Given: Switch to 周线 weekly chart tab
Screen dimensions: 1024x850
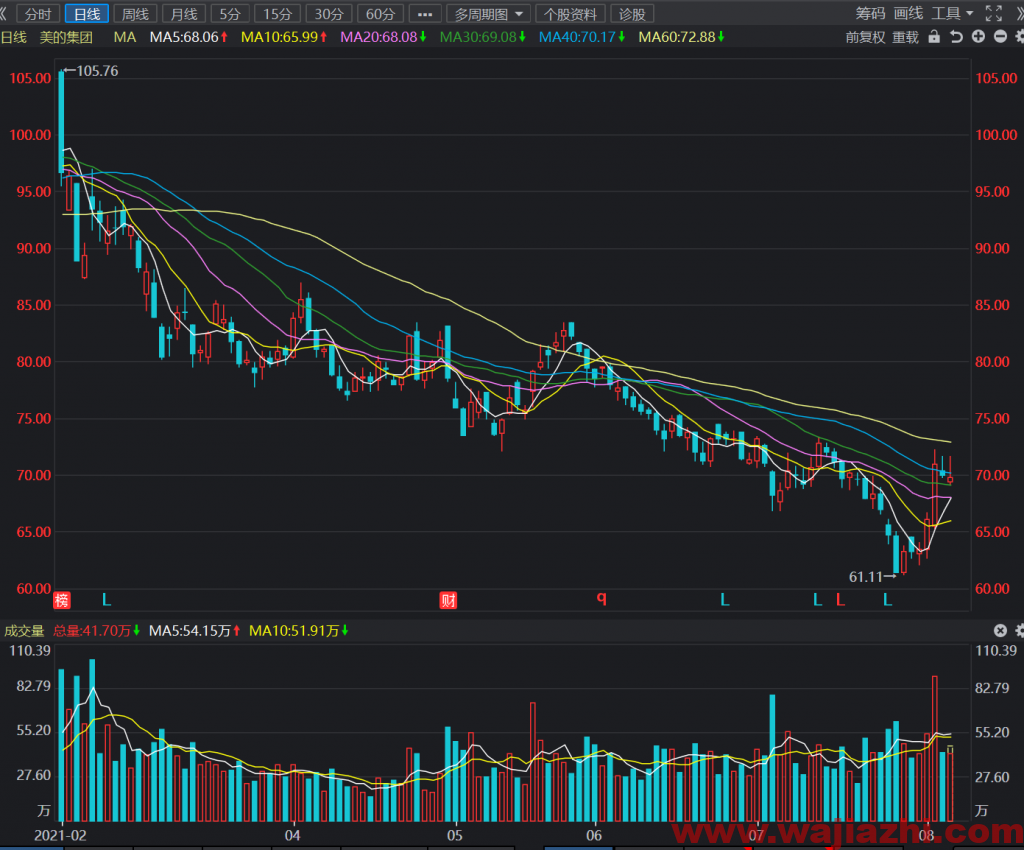Looking at the screenshot, I should point(135,14).
